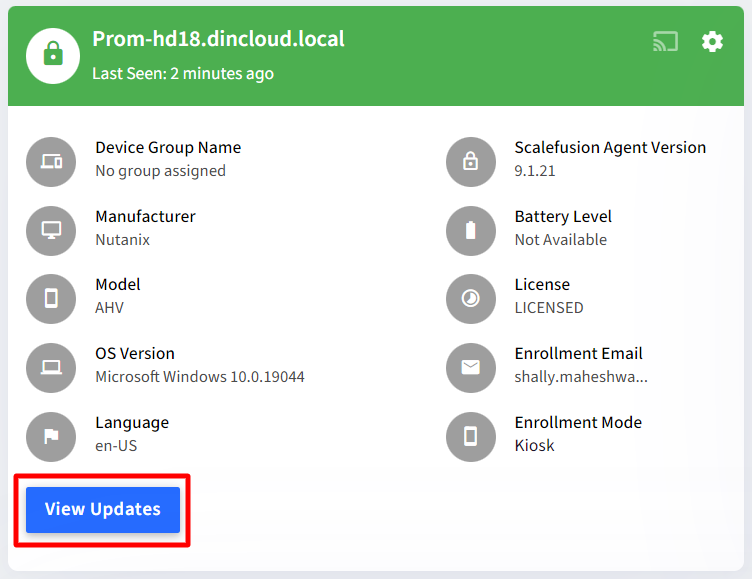This screenshot has width=752, height=579.
Task: Click the No group assigned value
Action: click(x=160, y=171)
